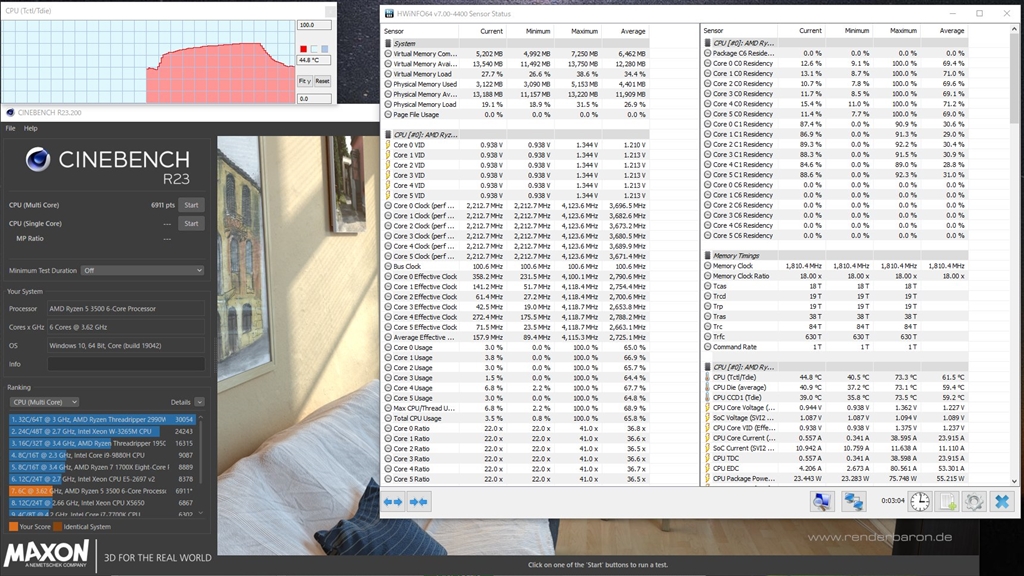Click the Core 0 VID lightning bolt icon

pos(388,145)
